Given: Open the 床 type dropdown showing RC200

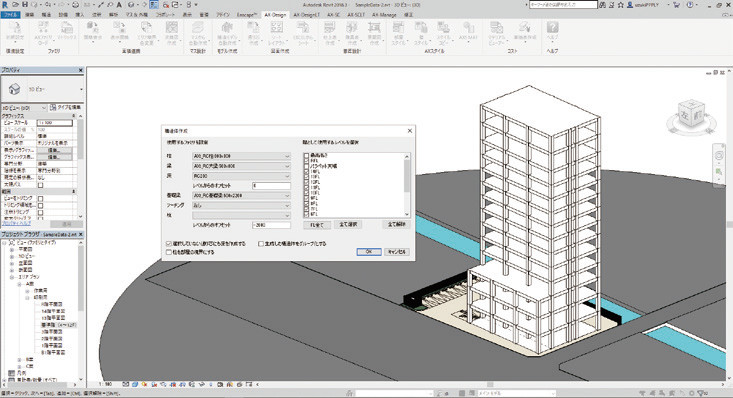Looking at the screenshot, I should [241, 176].
